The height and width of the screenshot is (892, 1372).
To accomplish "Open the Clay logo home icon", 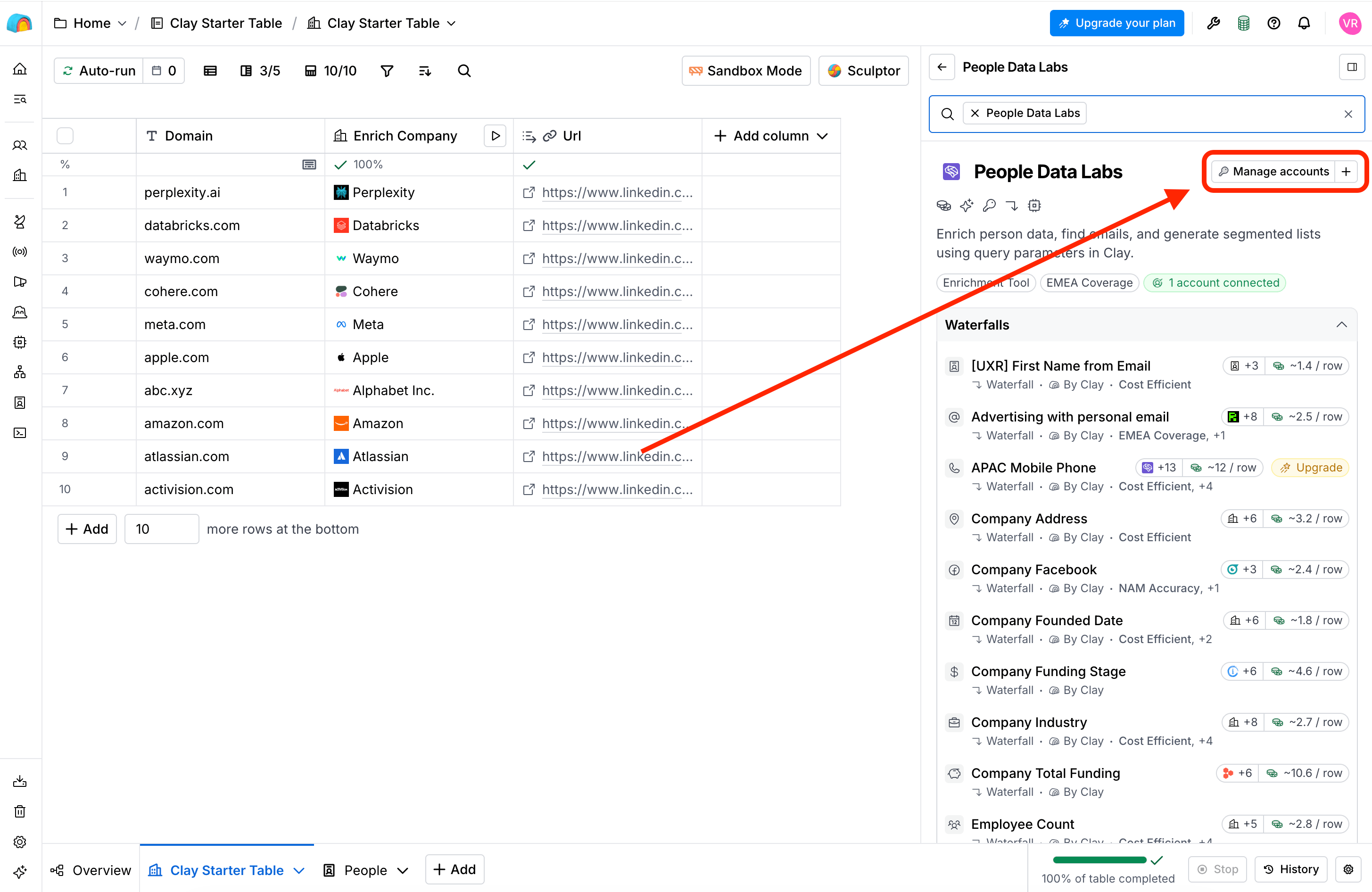I will [x=20, y=23].
